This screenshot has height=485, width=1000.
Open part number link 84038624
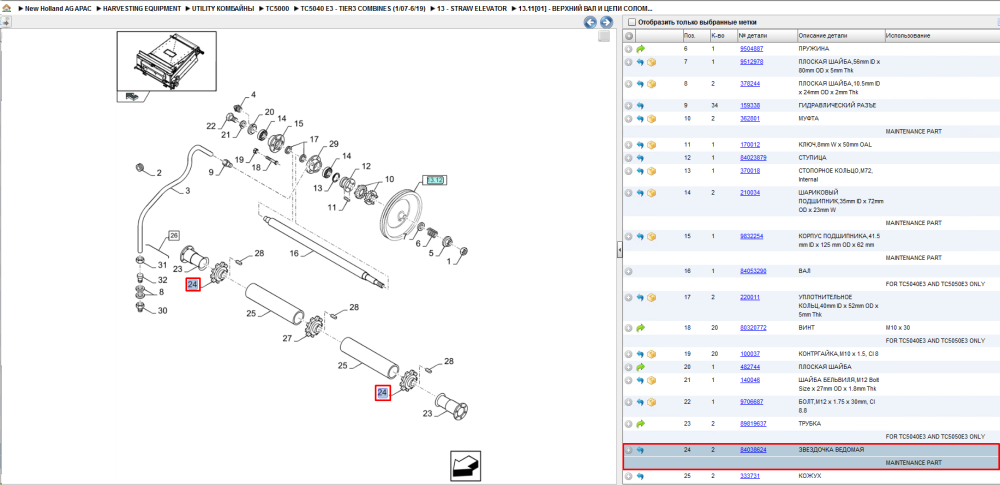(753, 450)
